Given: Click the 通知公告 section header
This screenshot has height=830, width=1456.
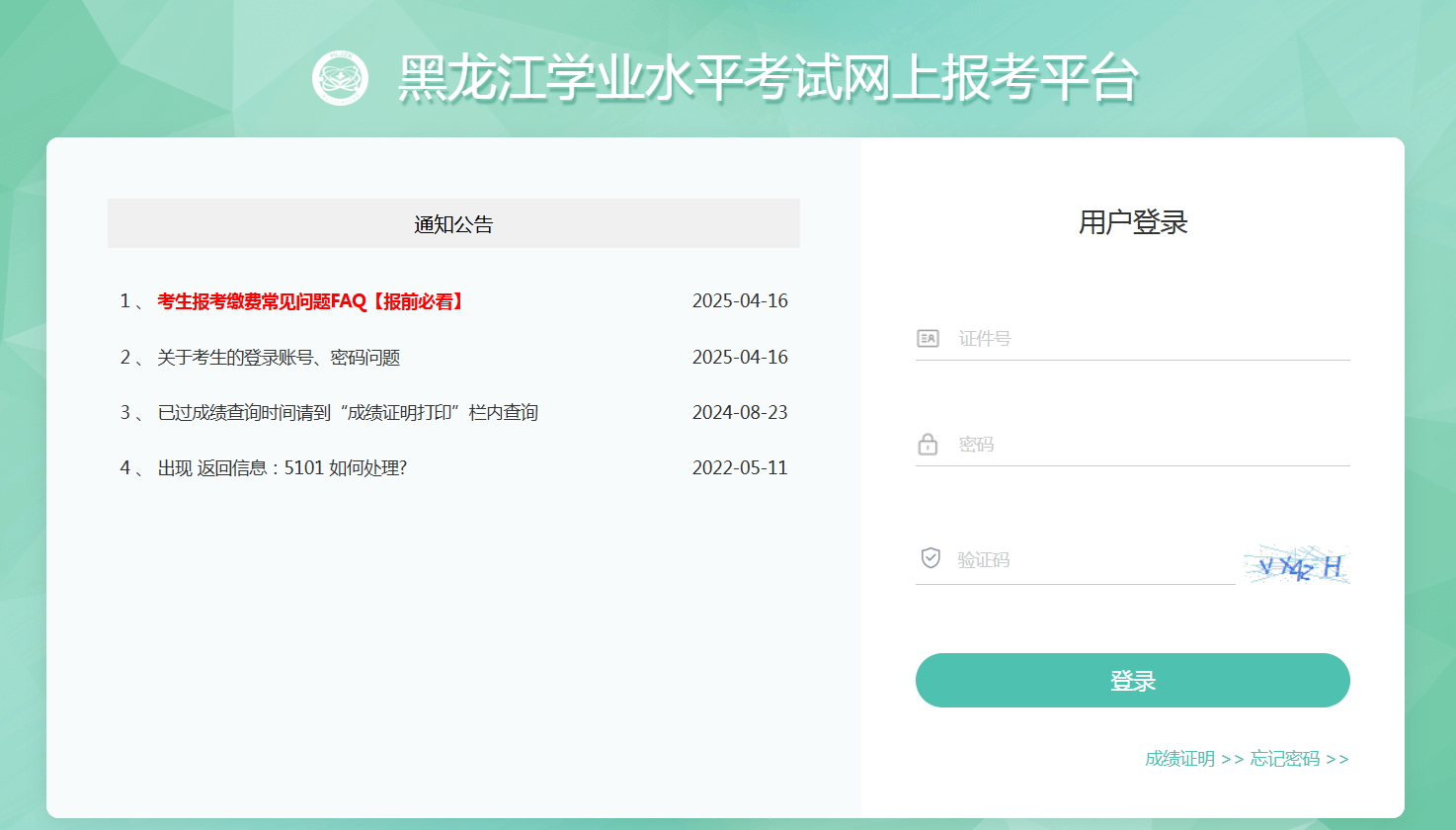Looking at the screenshot, I should [x=453, y=224].
